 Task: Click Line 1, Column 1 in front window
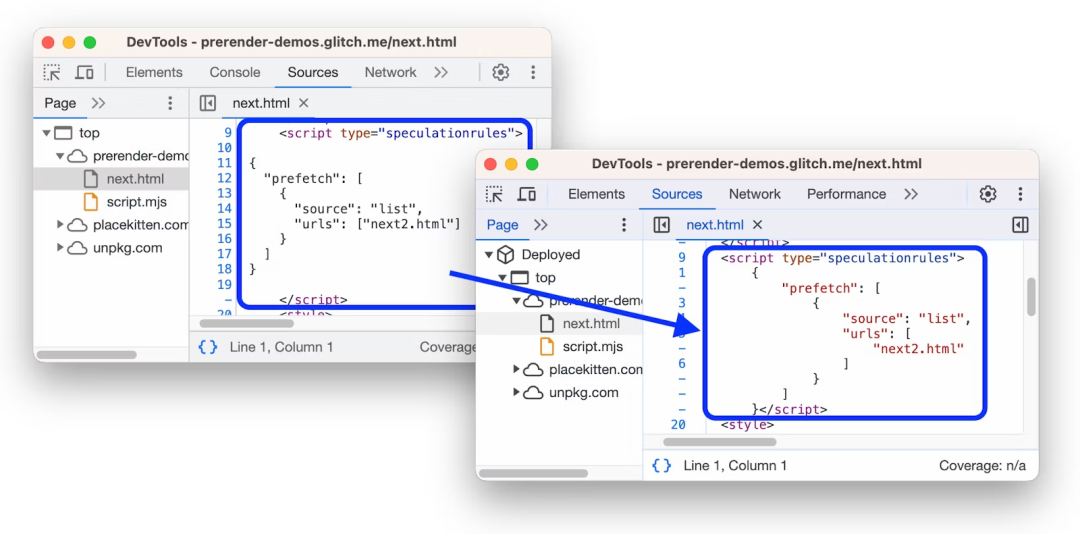click(x=735, y=466)
